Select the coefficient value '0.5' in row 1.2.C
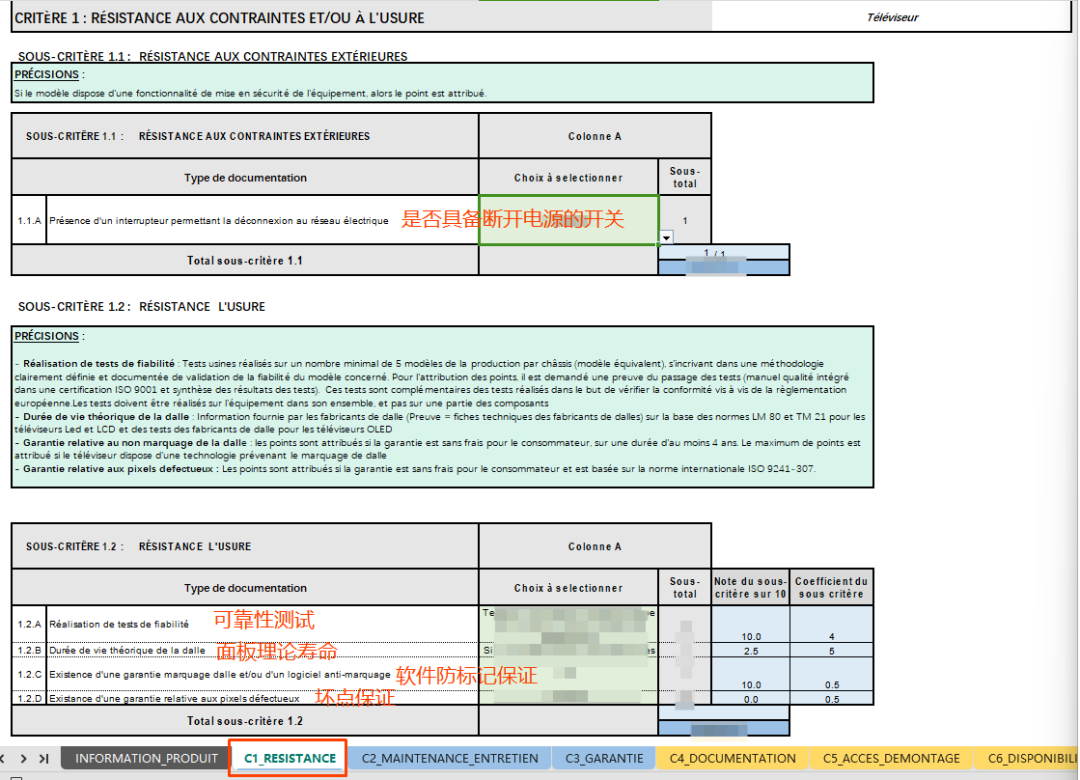Screen dimensions: 1080x780 [831, 684]
